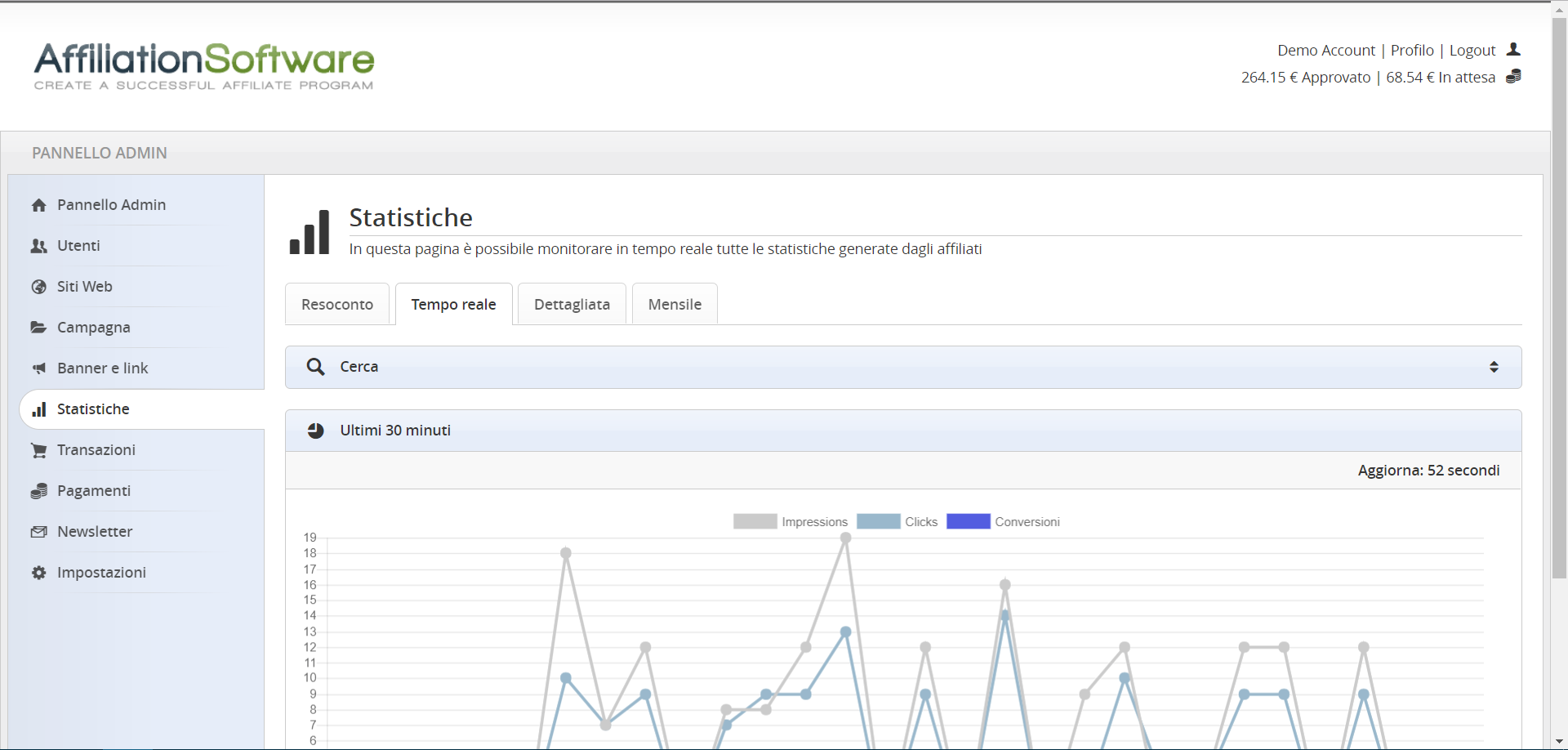Viewport: 1568px width, 750px height.
Task: Open the Impostazioni settings section
Action: point(102,573)
